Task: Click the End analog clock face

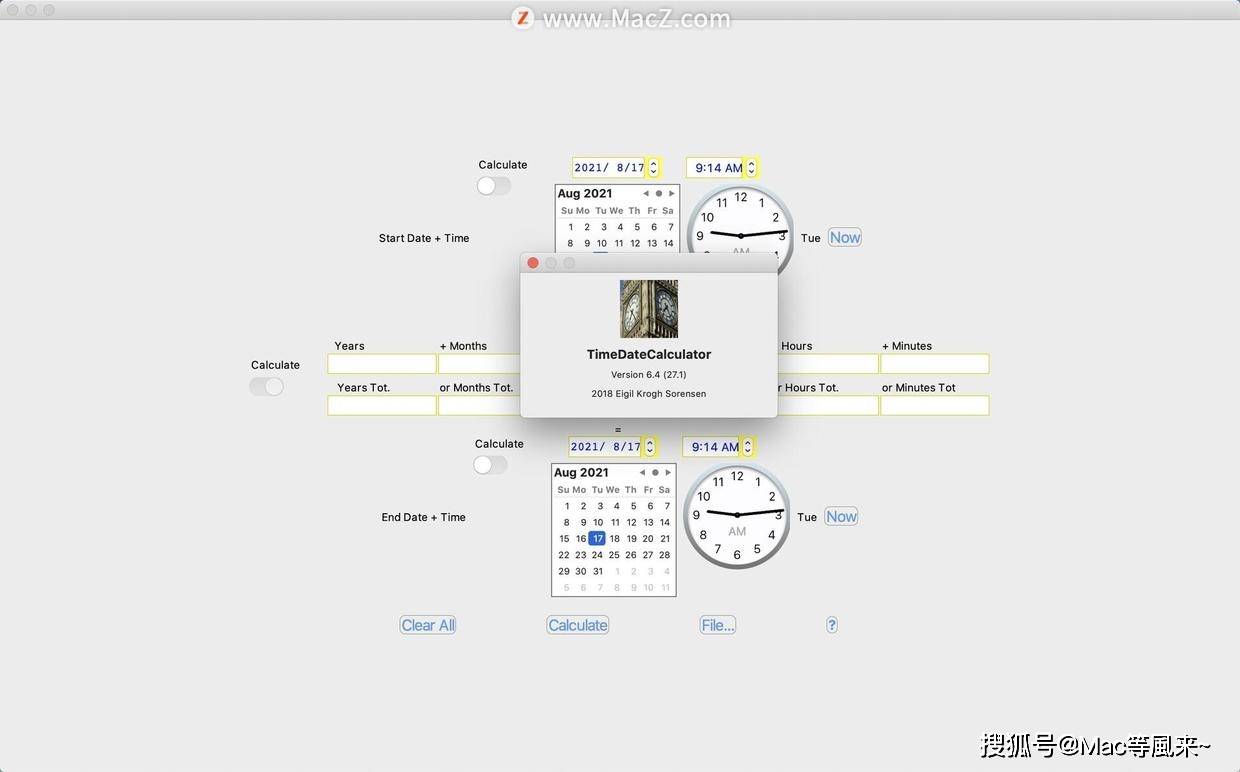Action: coord(737,515)
